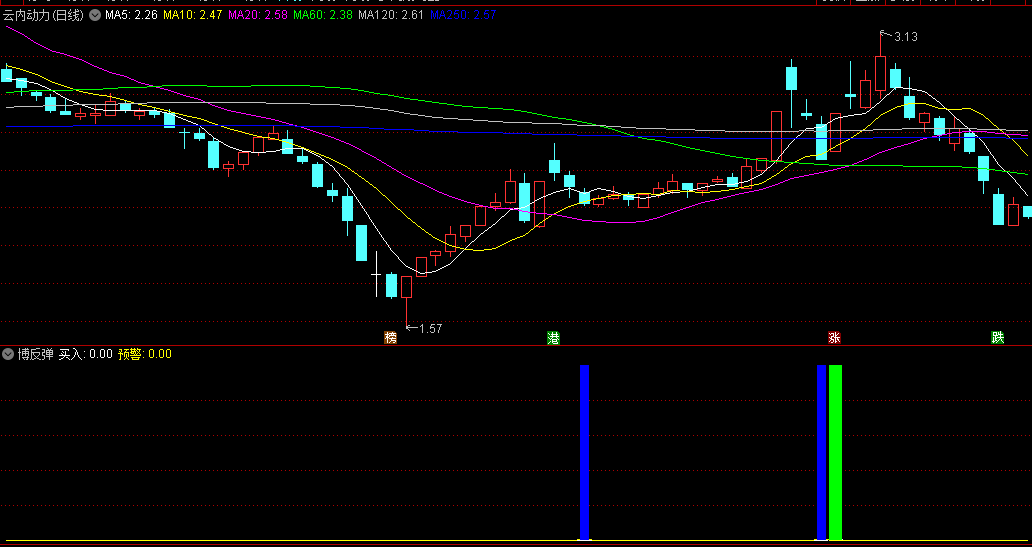This screenshot has height=547, width=1032.
Task: Select the green MA60: 2.38 label
Action: 323,15
